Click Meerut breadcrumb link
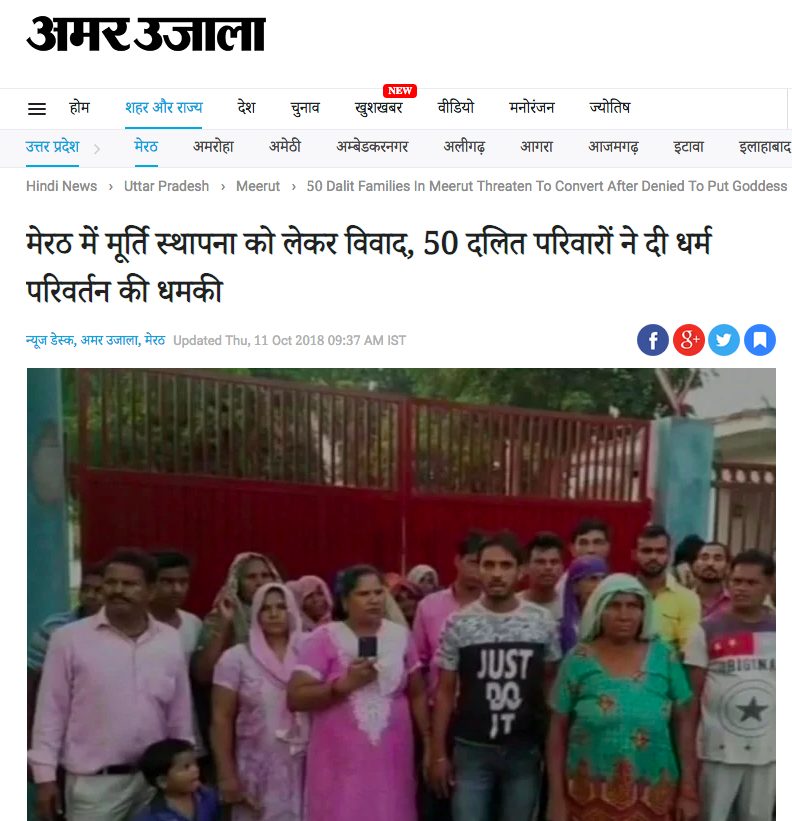This screenshot has width=792, height=821. tap(258, 186)
